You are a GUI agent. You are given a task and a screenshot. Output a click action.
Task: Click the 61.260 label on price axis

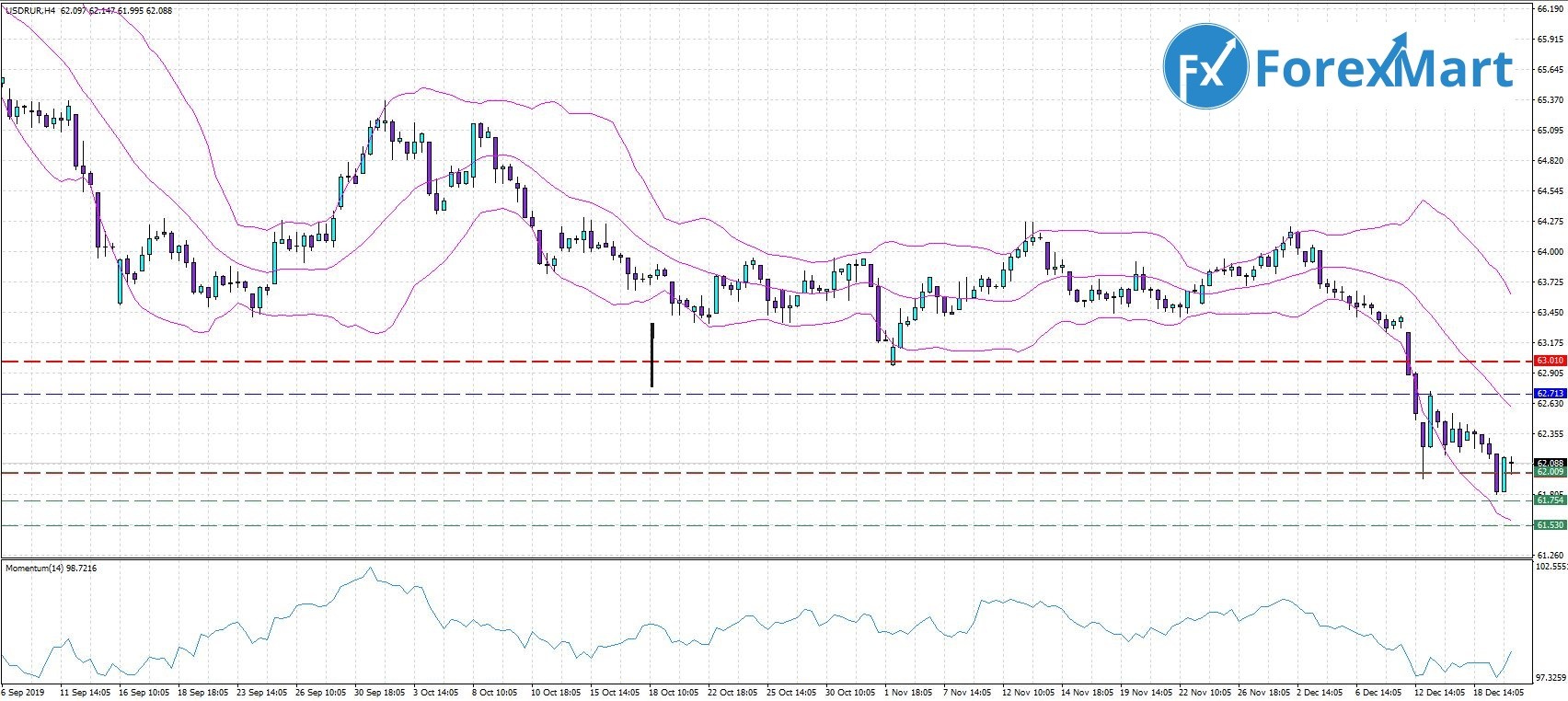(x=1550, y=555)
